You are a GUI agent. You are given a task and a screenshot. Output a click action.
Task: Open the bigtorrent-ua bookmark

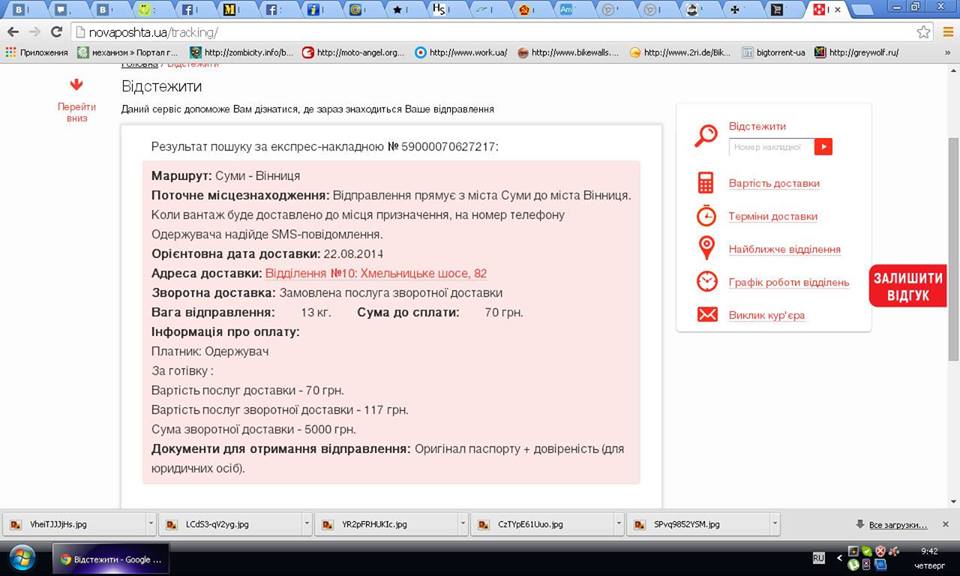coord(774,53)
